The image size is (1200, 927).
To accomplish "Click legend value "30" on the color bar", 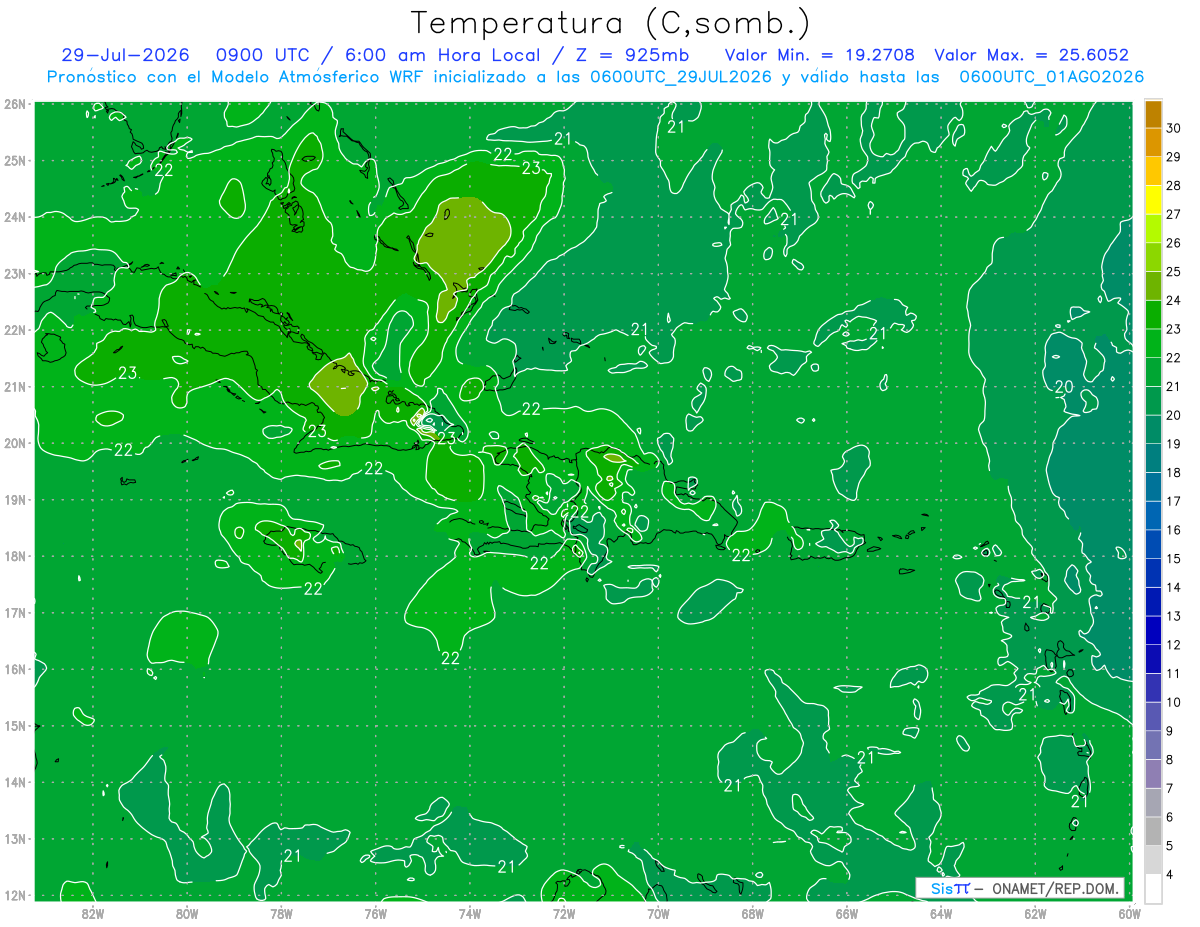I will pos(1174,129).
